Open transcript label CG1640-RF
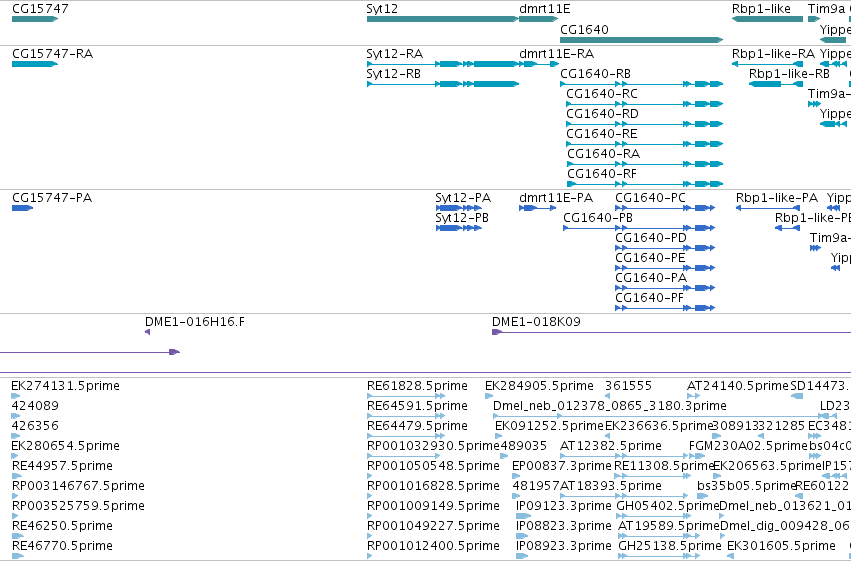This screenshot has width=851, height=561. [x=602, y=175]
